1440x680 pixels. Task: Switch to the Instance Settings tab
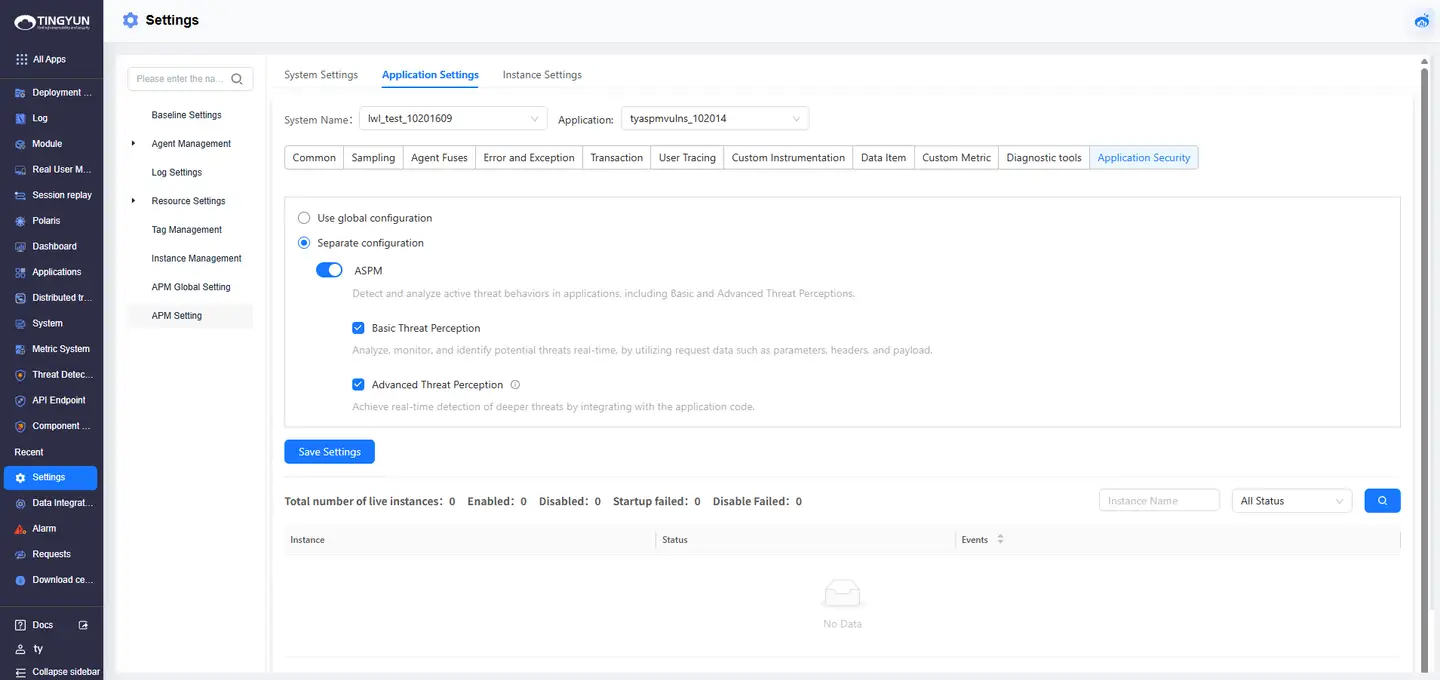(542, 75)
